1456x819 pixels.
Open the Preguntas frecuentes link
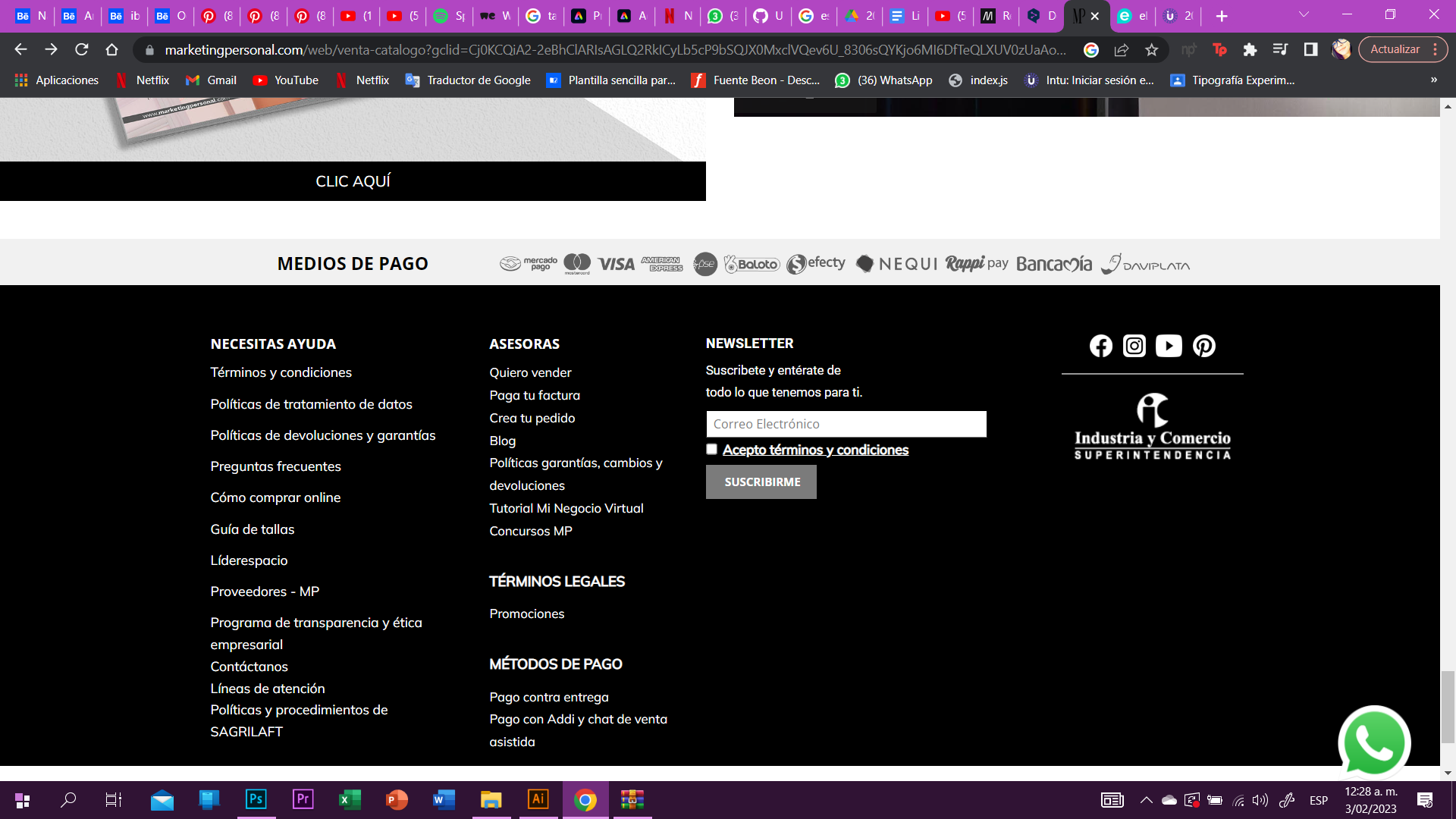tap(275, 466)
